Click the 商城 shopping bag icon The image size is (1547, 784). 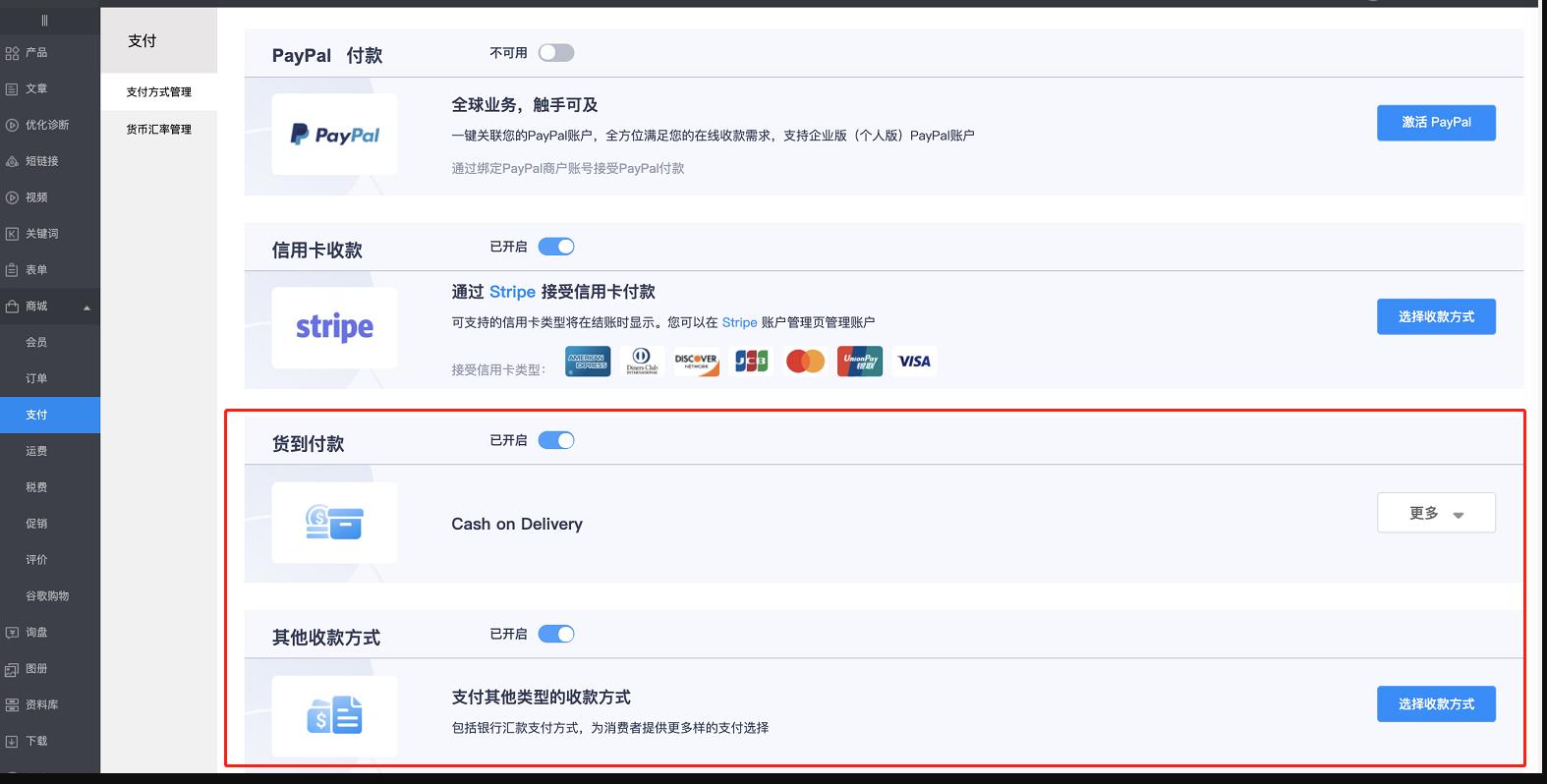[x=12, y=307]
